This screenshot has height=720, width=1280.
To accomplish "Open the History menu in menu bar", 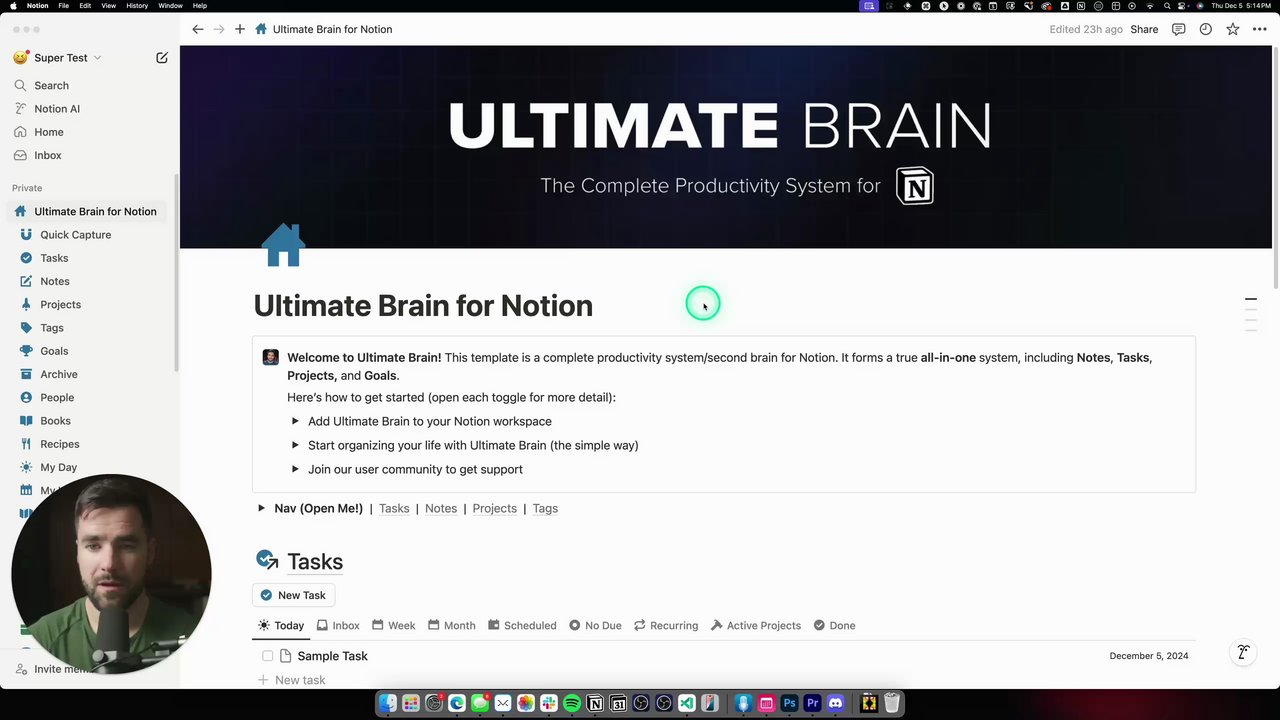I will [x=138, y=6].
